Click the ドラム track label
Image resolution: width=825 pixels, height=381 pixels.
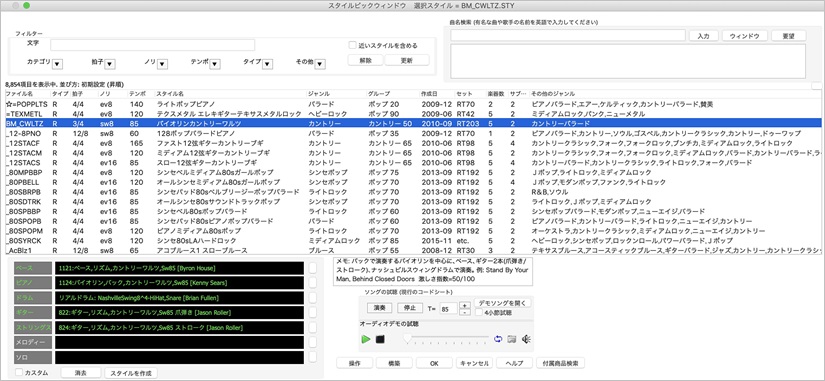coord(33,298)
